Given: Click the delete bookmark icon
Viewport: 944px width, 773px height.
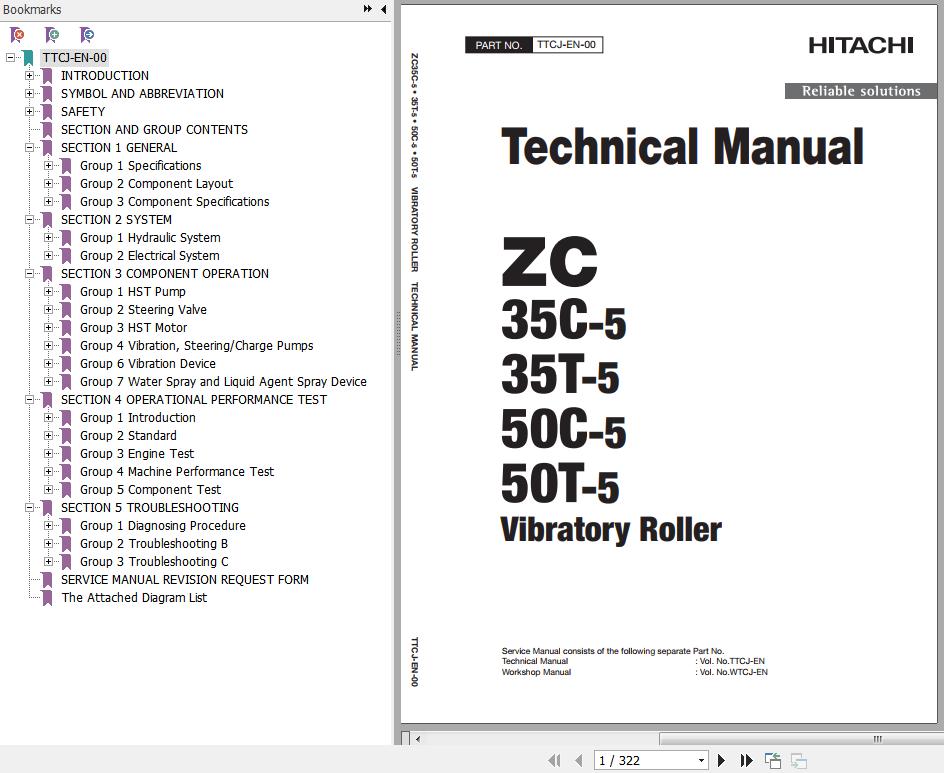Looking at the screenshot, I should click(x=17, y=35).
